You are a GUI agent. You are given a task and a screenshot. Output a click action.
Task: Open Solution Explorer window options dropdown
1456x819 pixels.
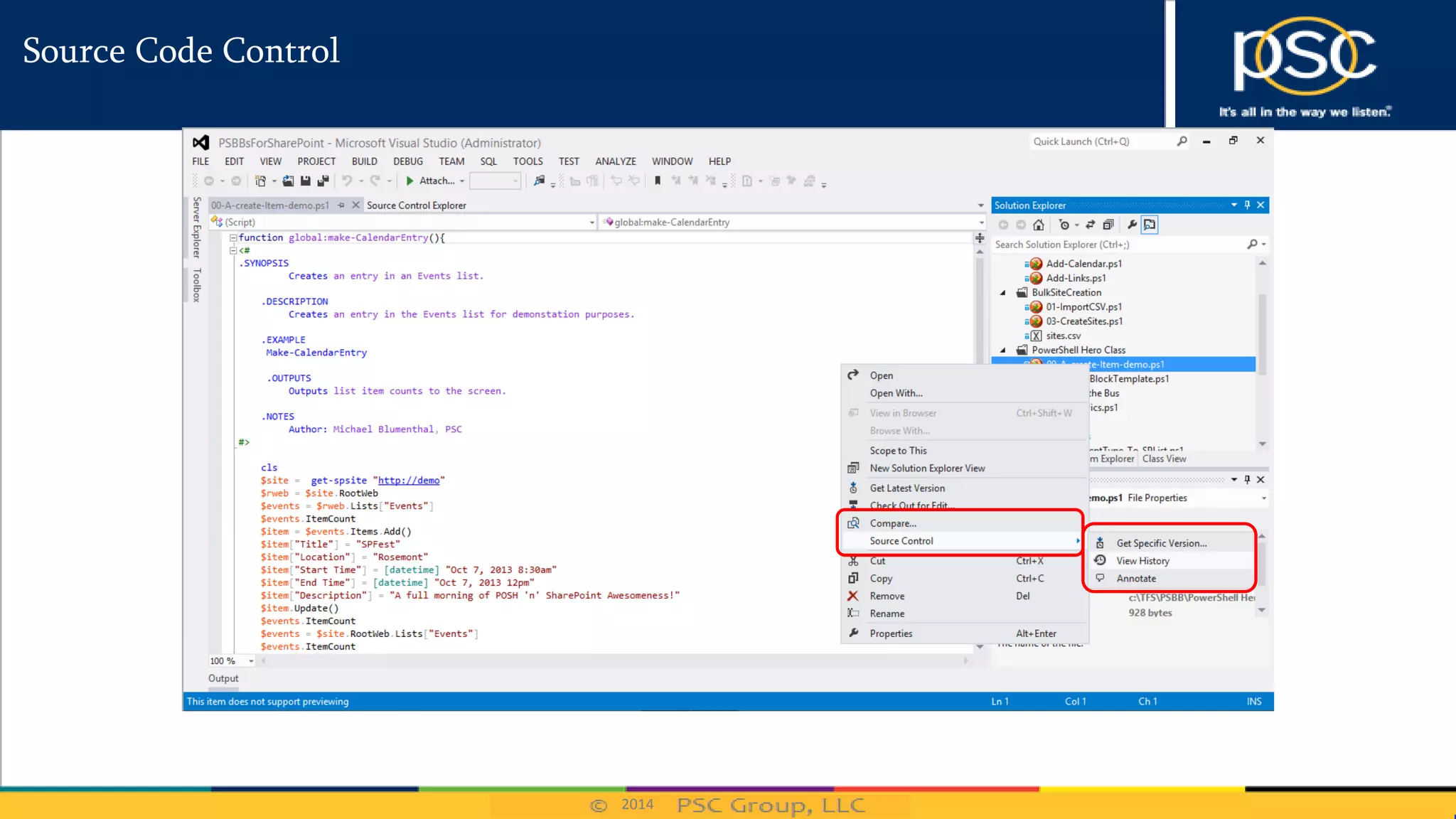(x=1234, y=205)
